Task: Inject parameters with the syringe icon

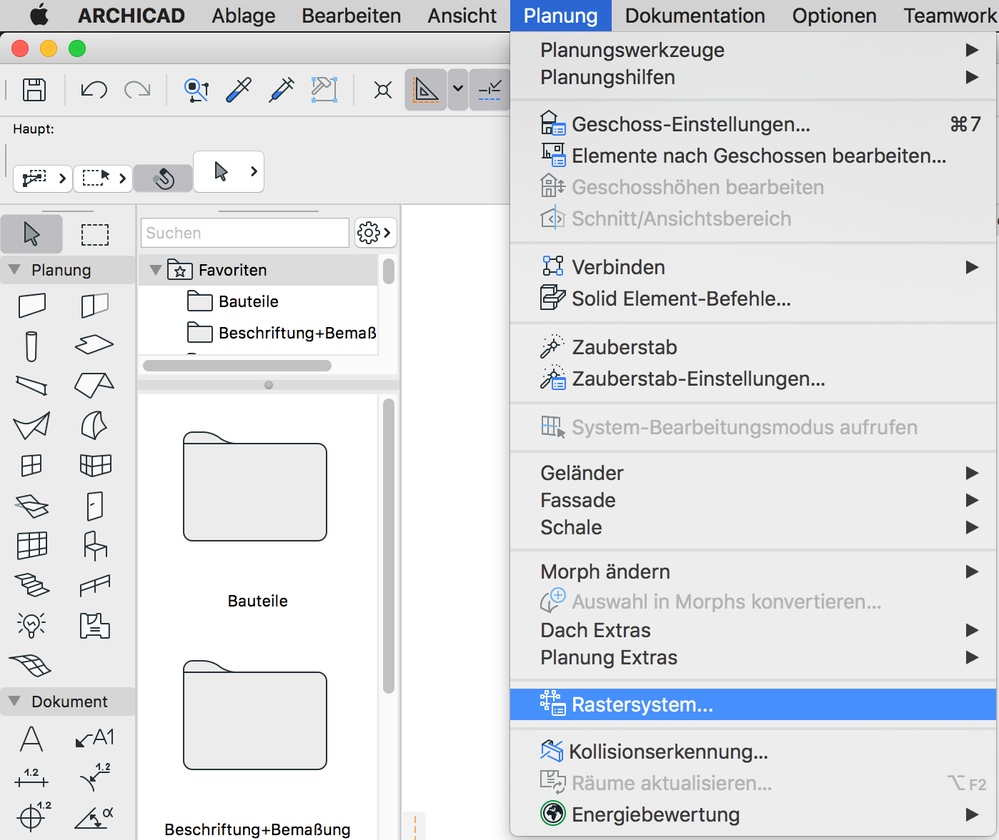Action: point(281,90)
